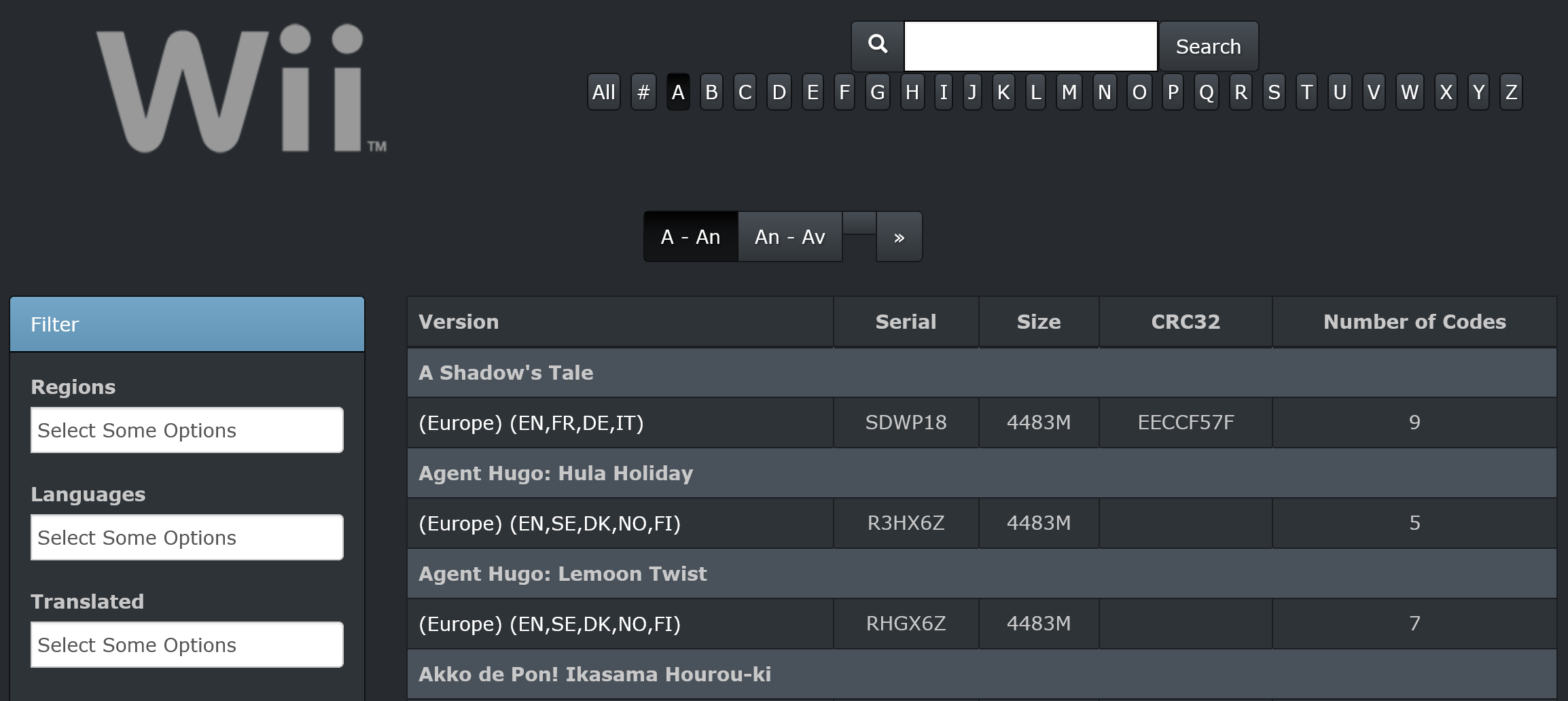This screenshot has height=701, width=1568.
Task: Select letter T in the index
Action: coord(1306,92)
